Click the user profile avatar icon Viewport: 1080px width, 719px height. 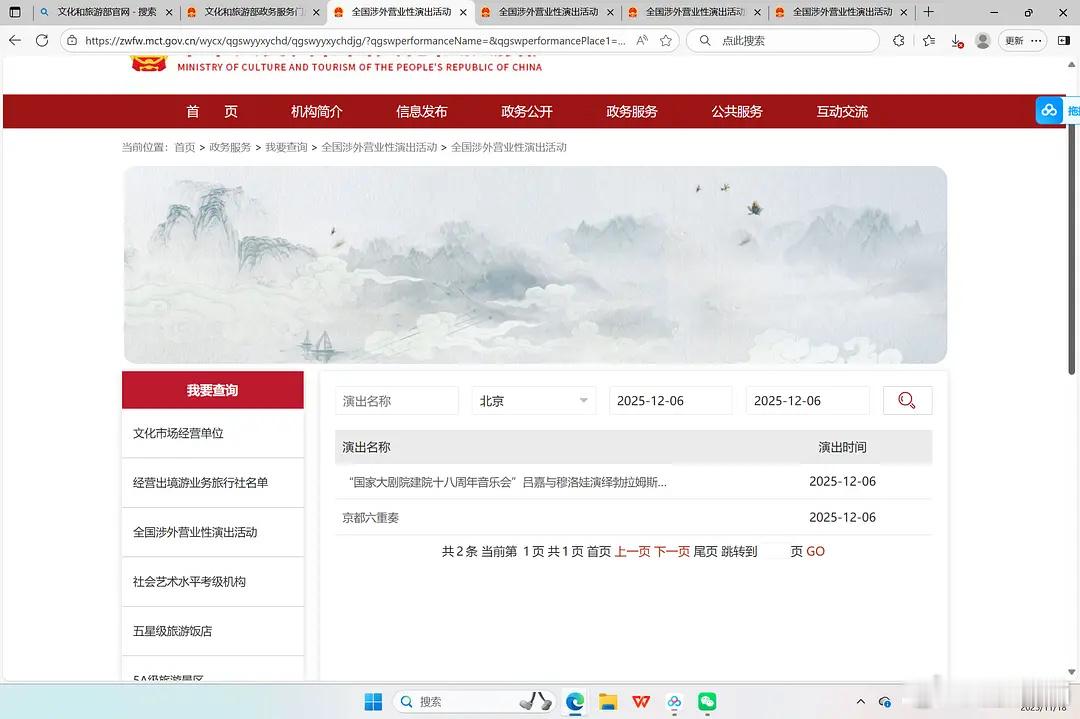983,41
